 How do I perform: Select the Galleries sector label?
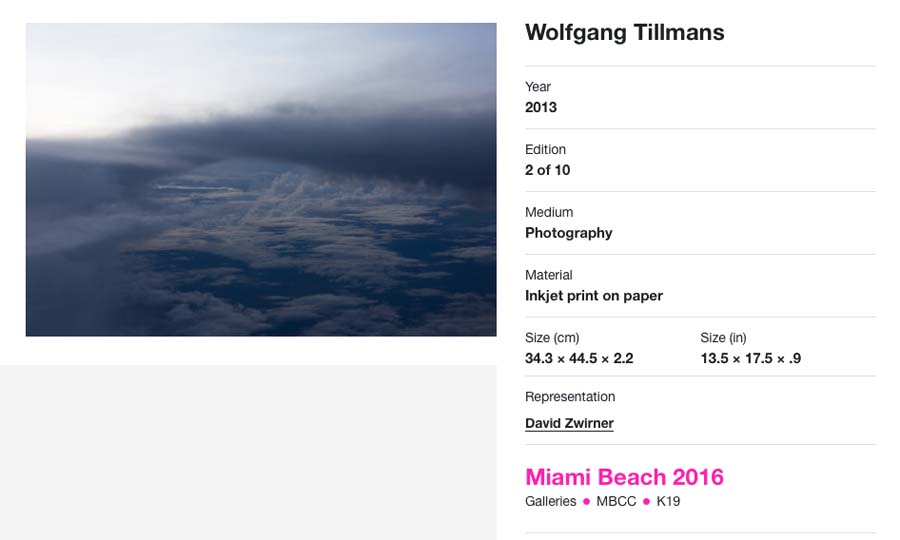(550, 501)
